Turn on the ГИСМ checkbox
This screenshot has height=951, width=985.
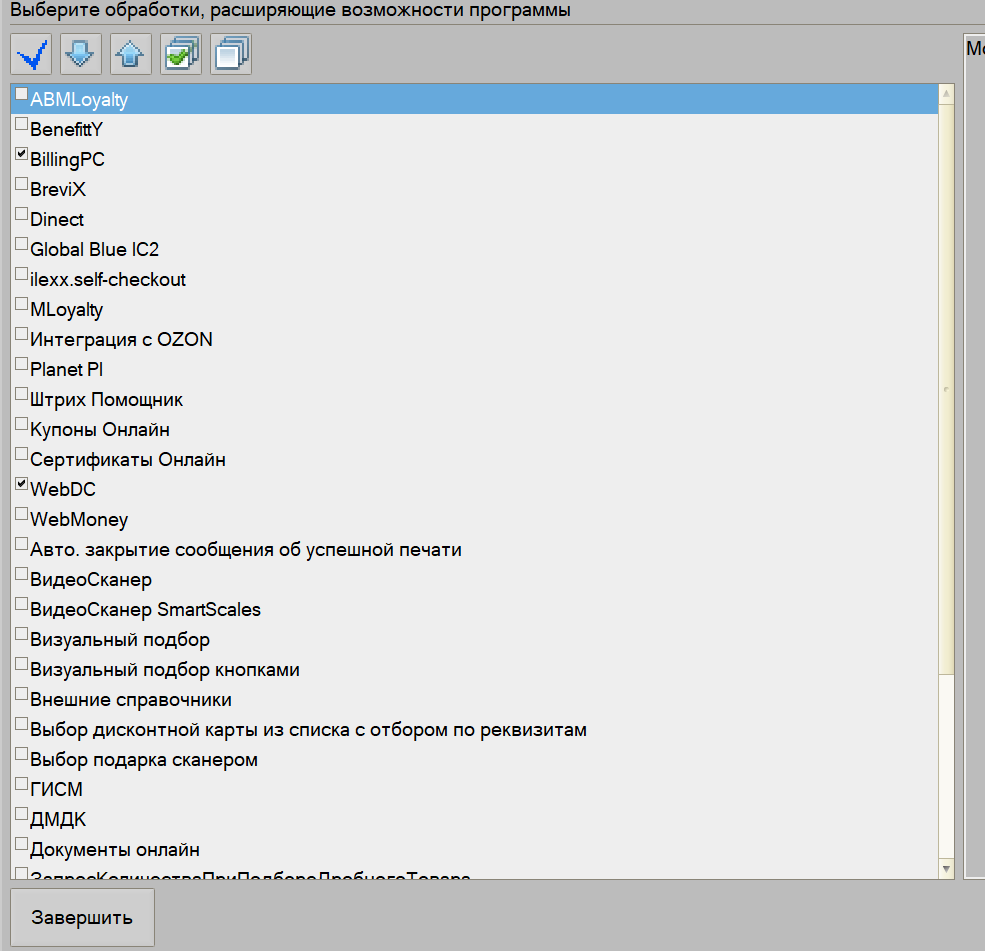21,785
